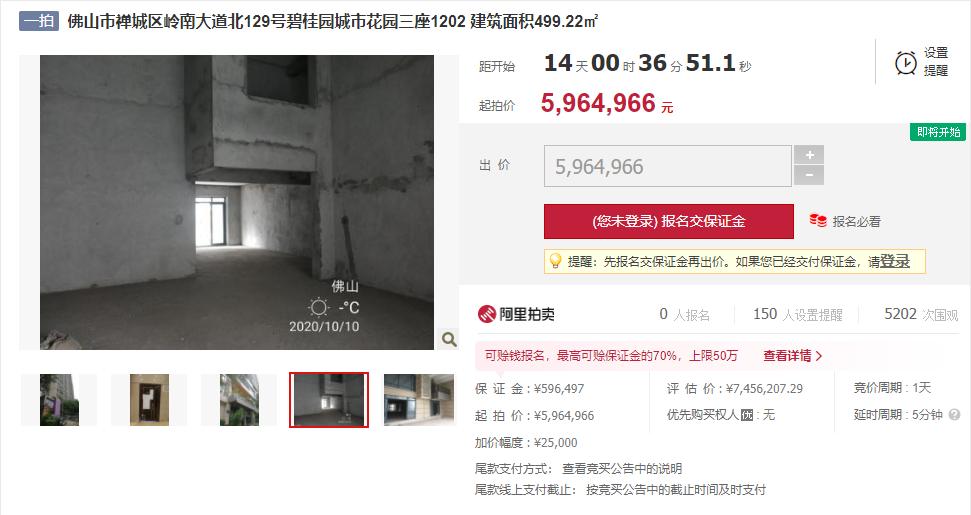Select the door photo thumbnail

(x=149, y=400)
